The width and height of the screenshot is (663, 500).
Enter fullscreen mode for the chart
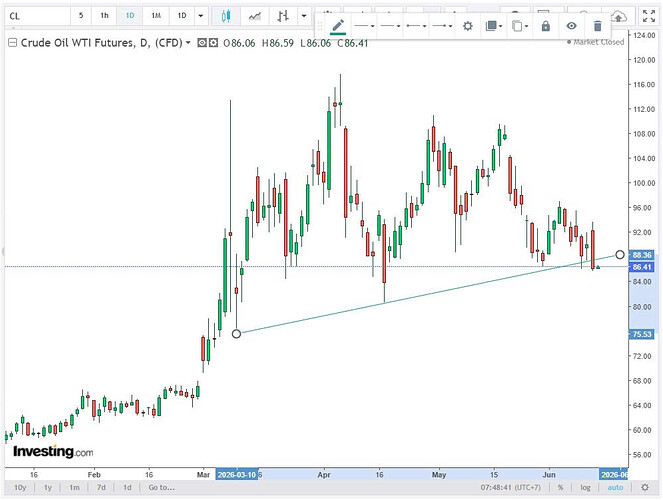pos(649,16)
